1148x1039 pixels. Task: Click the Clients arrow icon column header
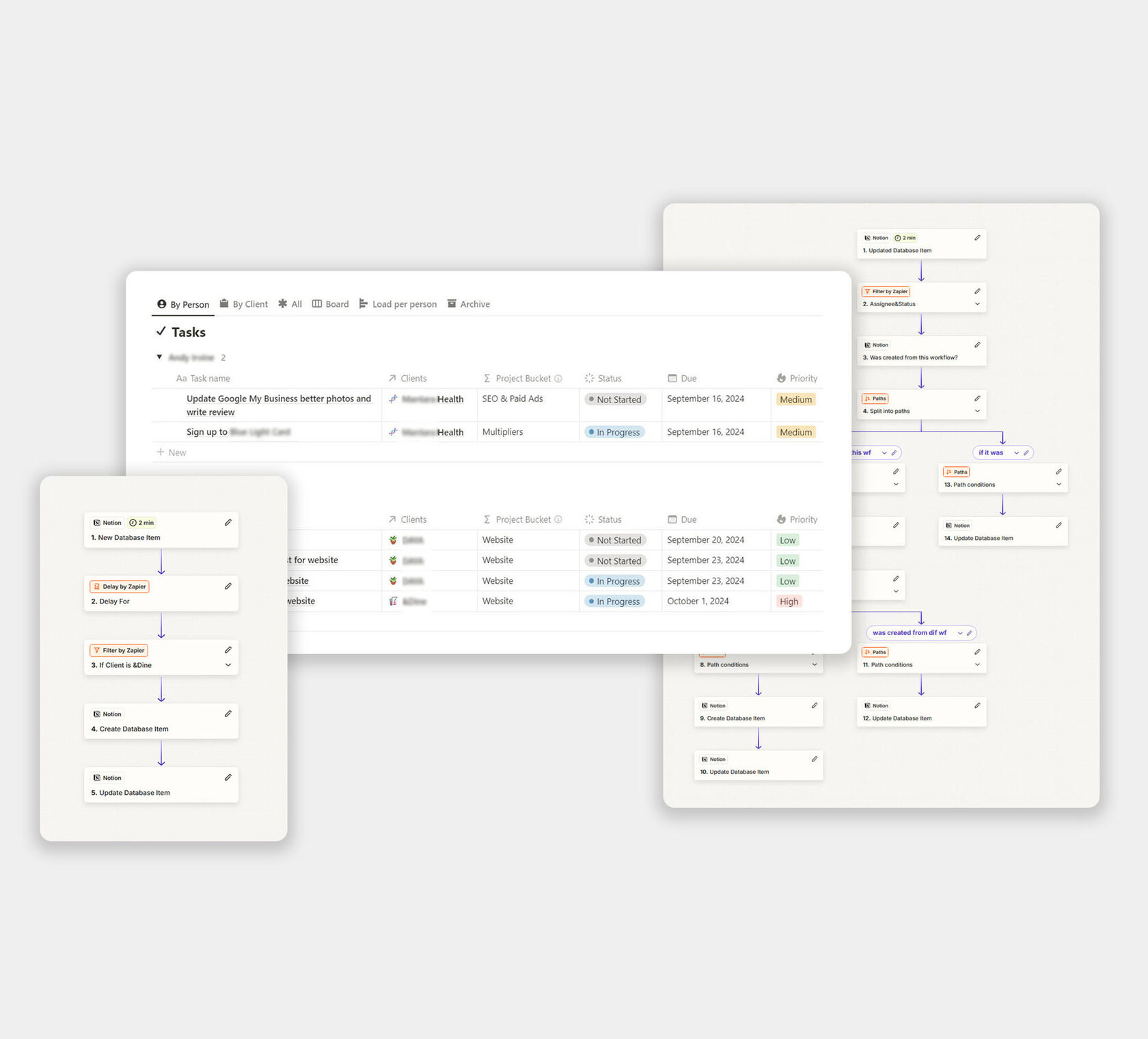(x=392, y=378)
